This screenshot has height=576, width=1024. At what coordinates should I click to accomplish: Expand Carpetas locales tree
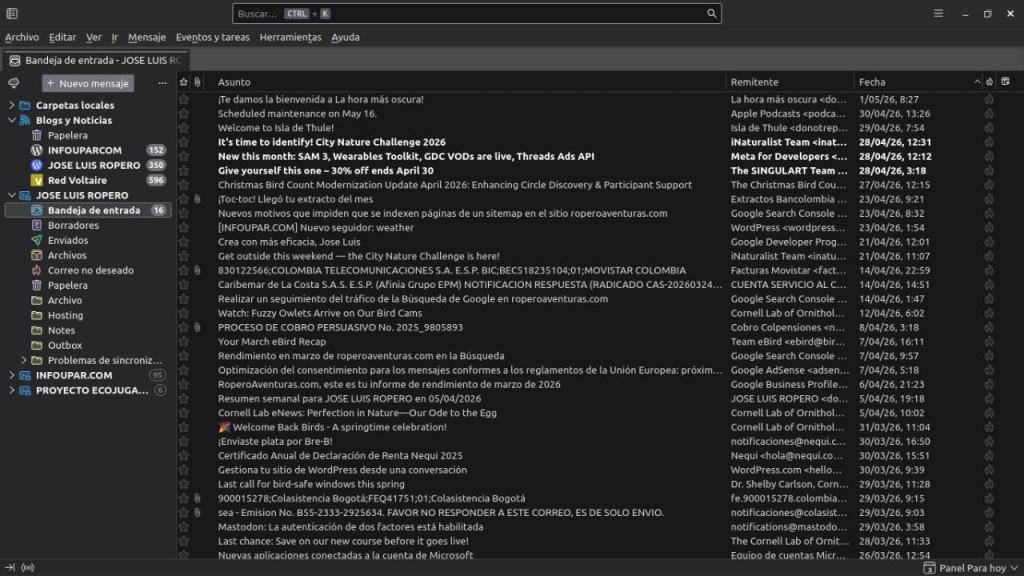[11, 105]
